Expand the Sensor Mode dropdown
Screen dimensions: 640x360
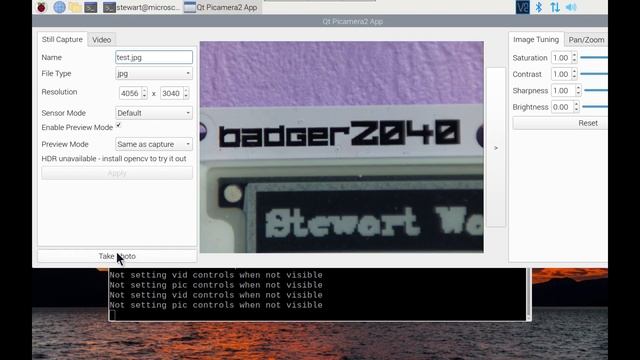click(x=154, y=113)
